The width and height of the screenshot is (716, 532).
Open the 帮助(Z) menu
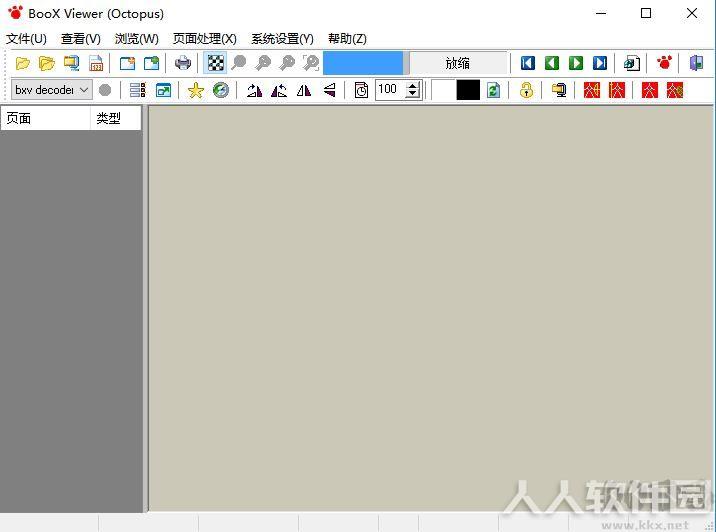[347, 39]
